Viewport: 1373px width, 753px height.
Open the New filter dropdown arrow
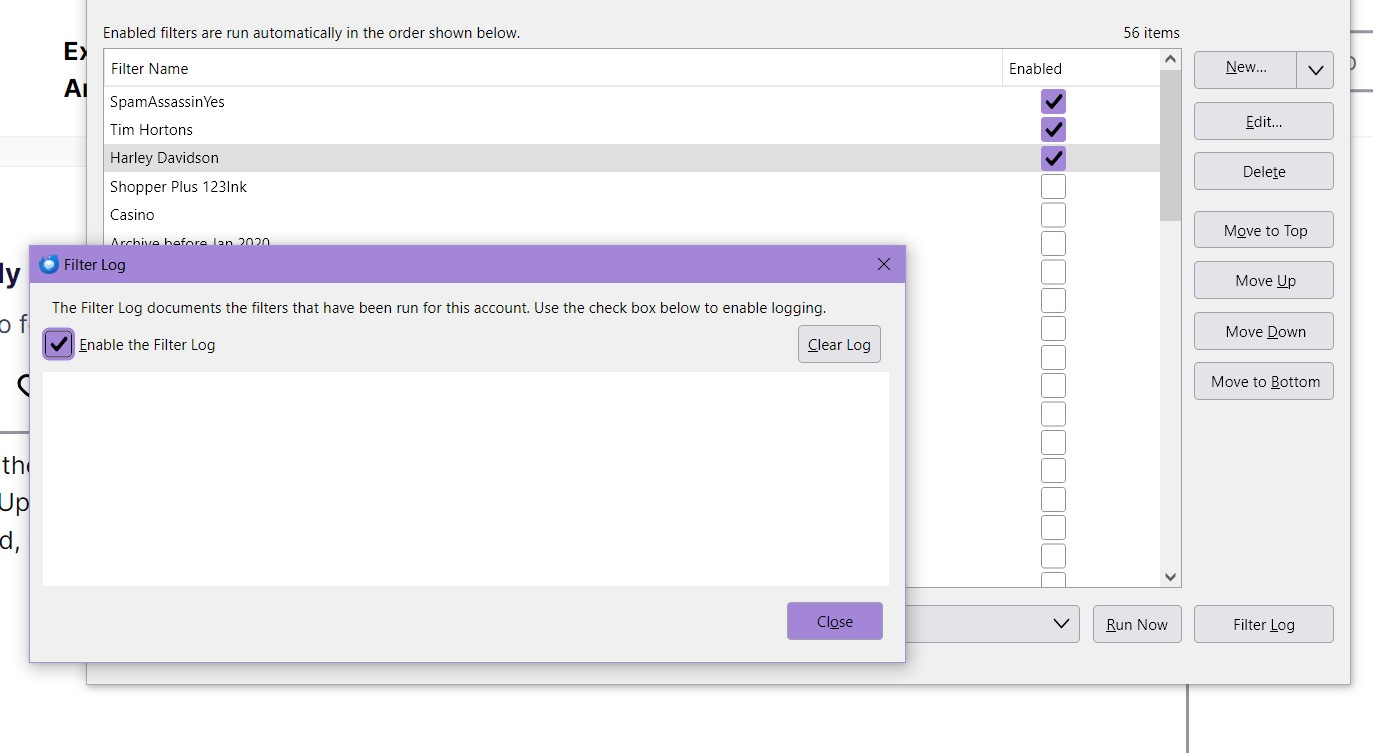1315,70
